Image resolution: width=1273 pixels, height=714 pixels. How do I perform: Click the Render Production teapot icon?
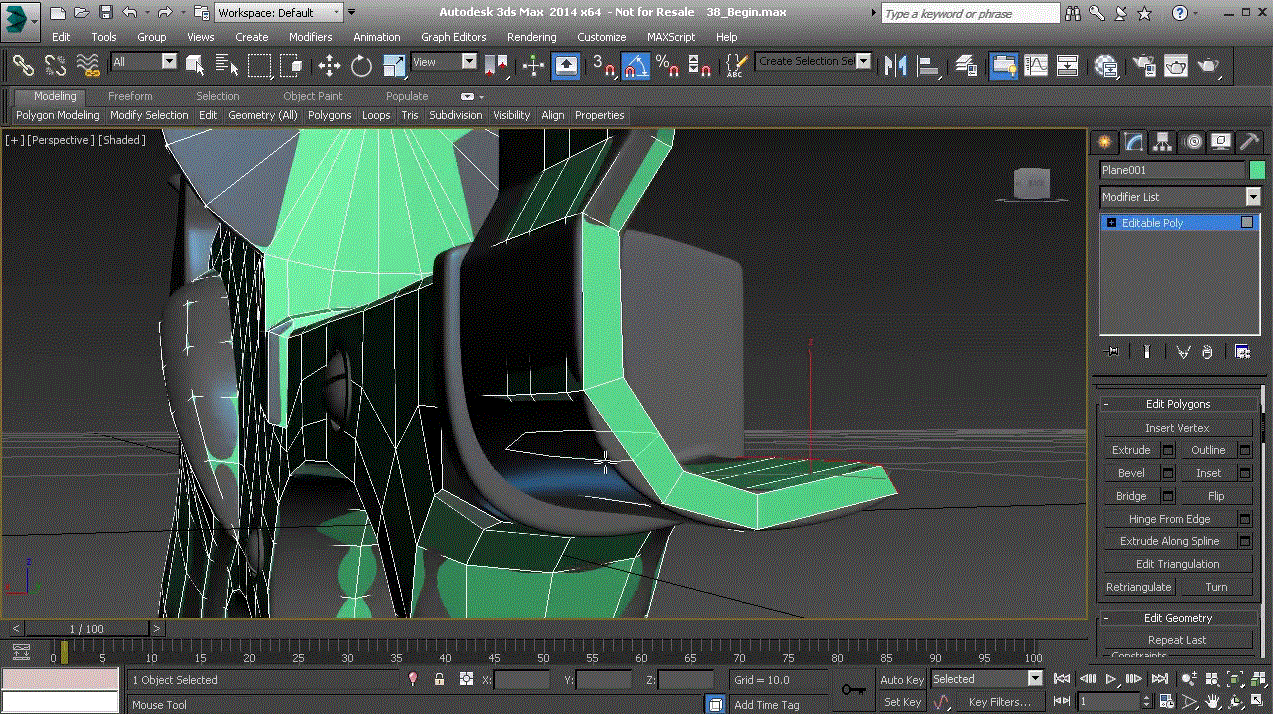click(x=1209, y=66)
